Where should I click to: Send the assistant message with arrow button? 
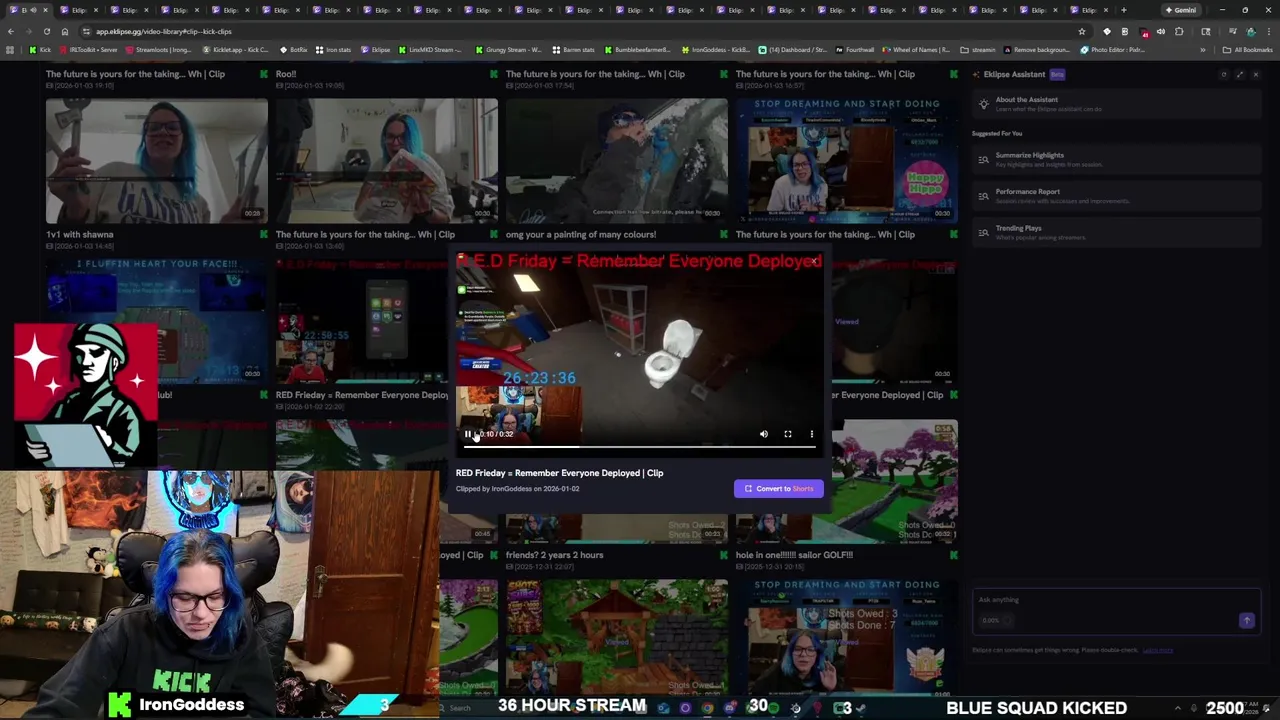tap(1246, 621)
